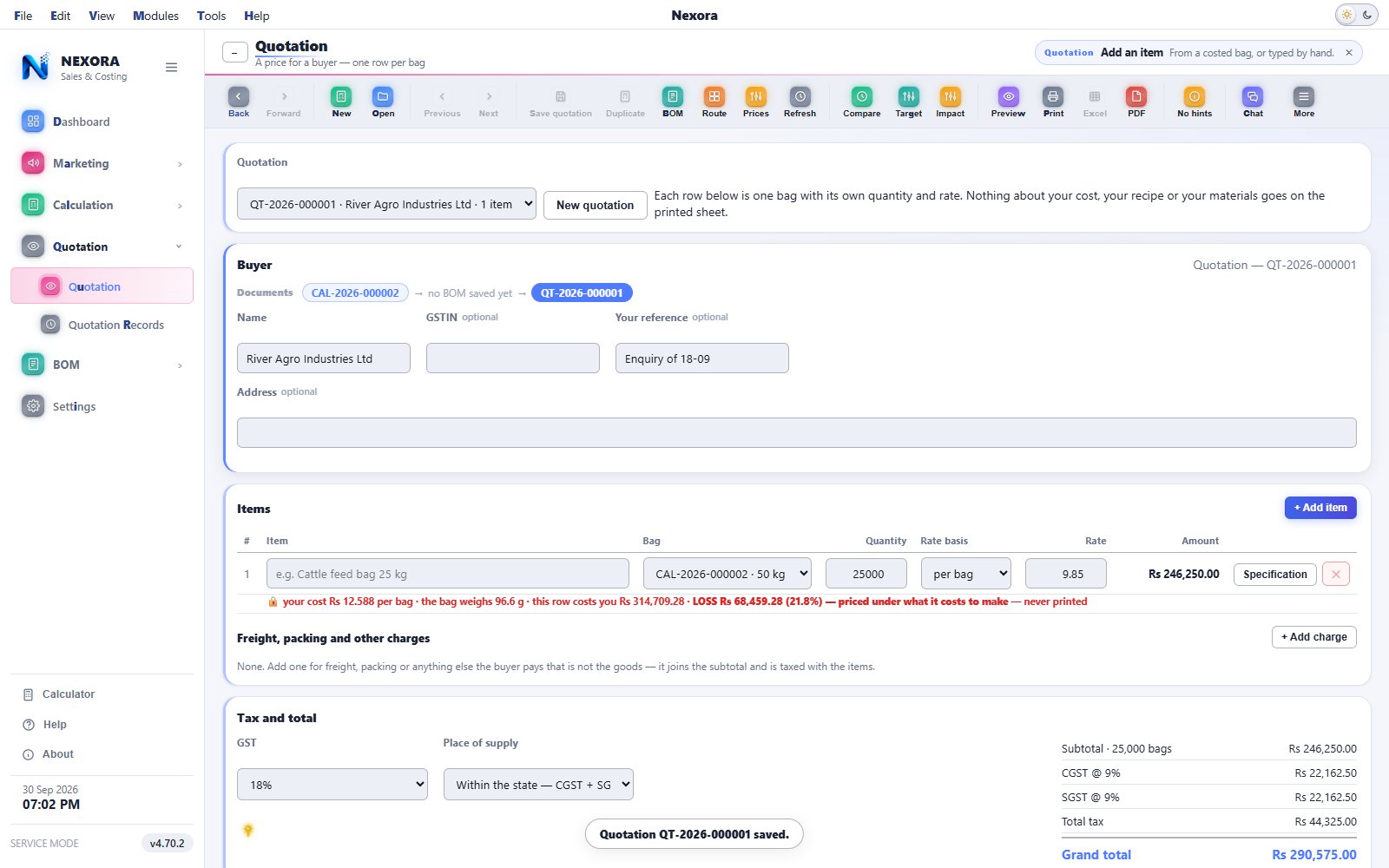This screenshot has width=1389, height=868.
Task: Click the Back toolbar icon
Action: coord(239,102)
